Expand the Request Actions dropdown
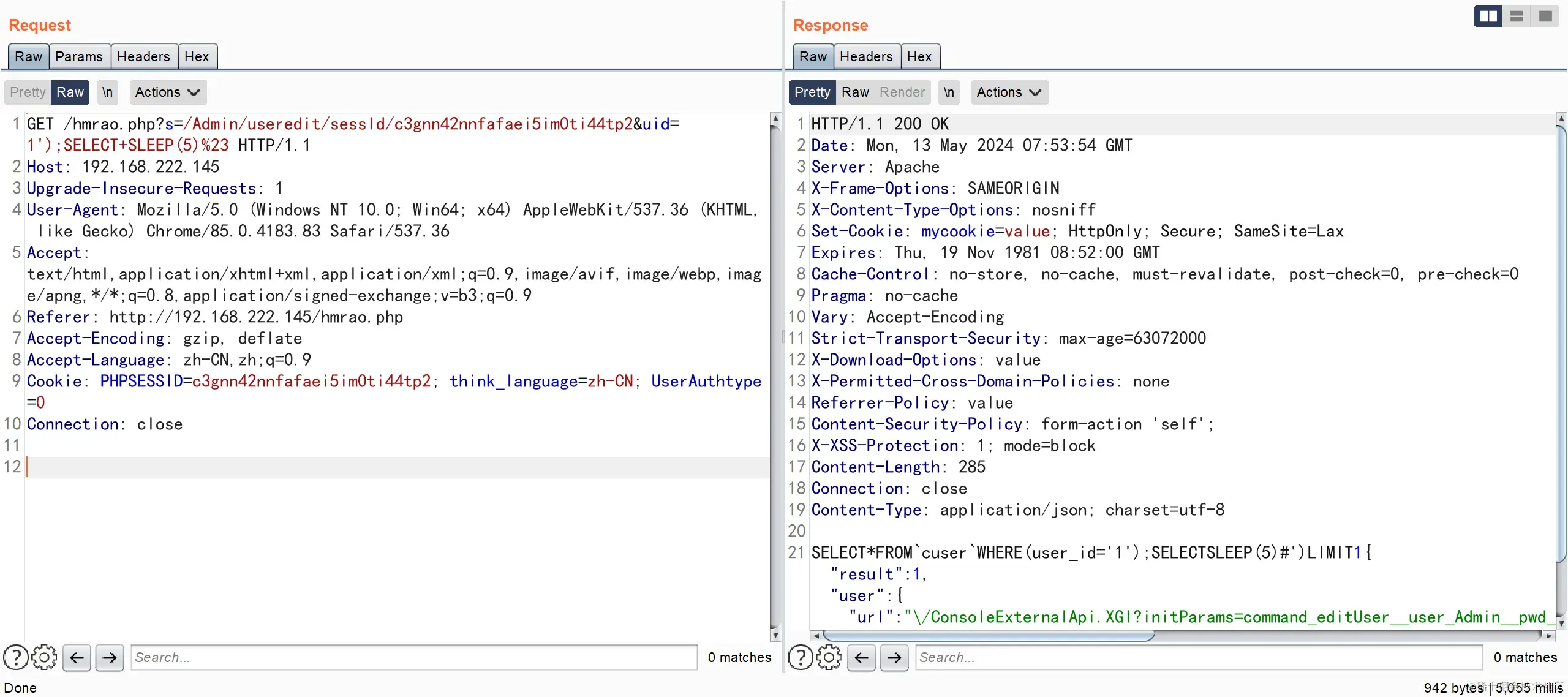 [x=167, y=92]
